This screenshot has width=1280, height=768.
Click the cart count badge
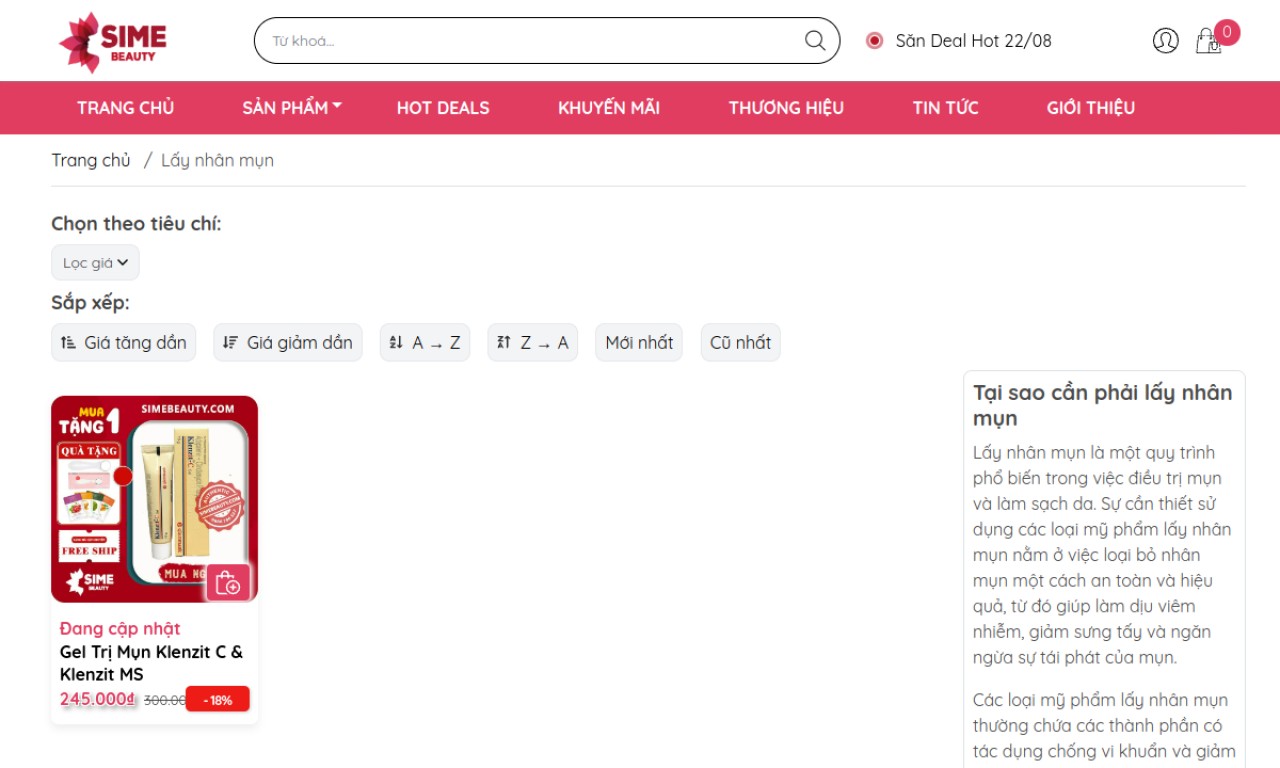(1227, 32)
